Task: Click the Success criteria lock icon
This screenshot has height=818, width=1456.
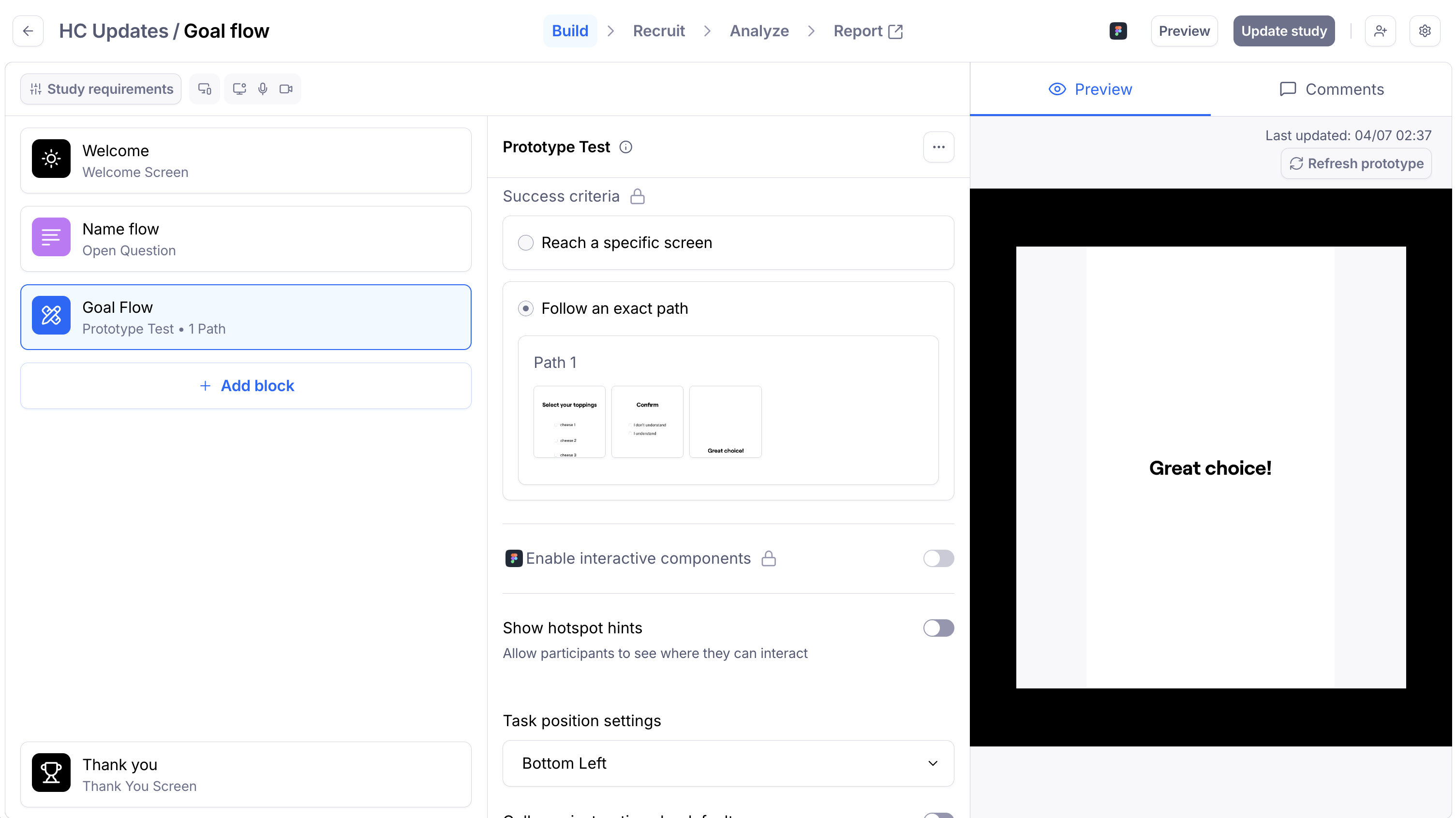Action: pyautogui.click(x=638, y=196)
